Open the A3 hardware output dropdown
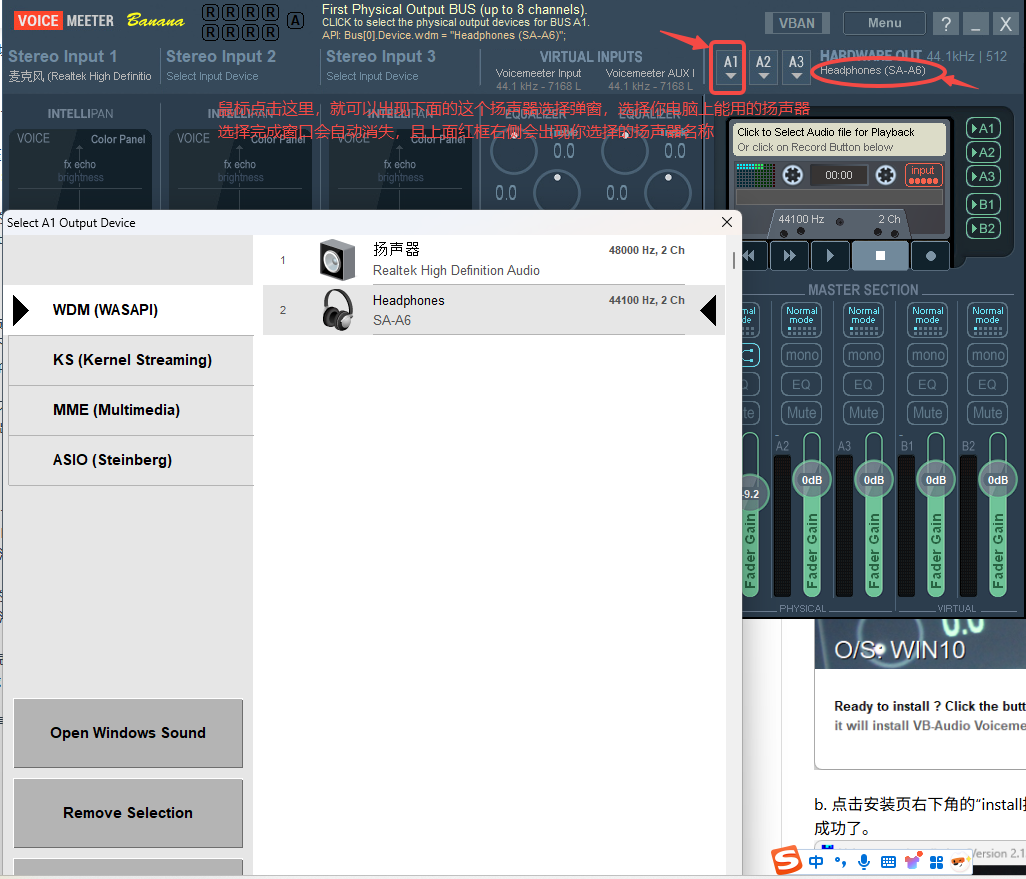The image size is (1026, 879). pos(796,67)
